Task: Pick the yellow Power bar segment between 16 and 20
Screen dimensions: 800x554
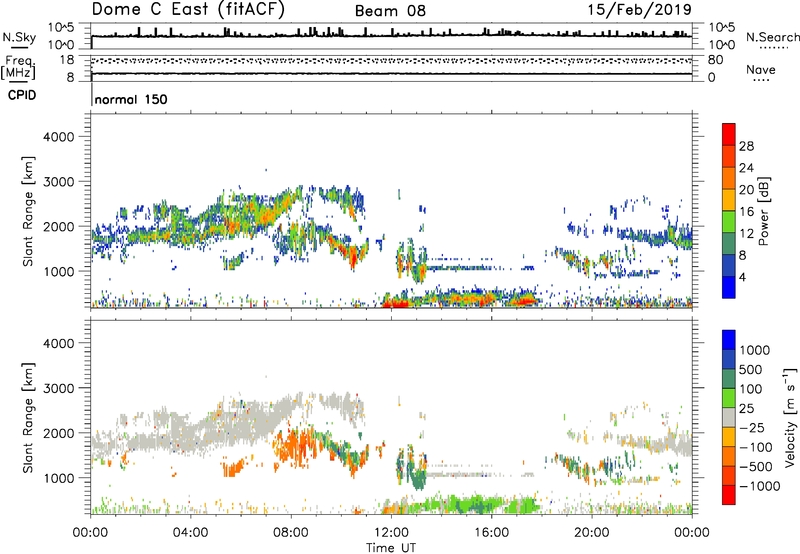Action: (x=729, y=200)
